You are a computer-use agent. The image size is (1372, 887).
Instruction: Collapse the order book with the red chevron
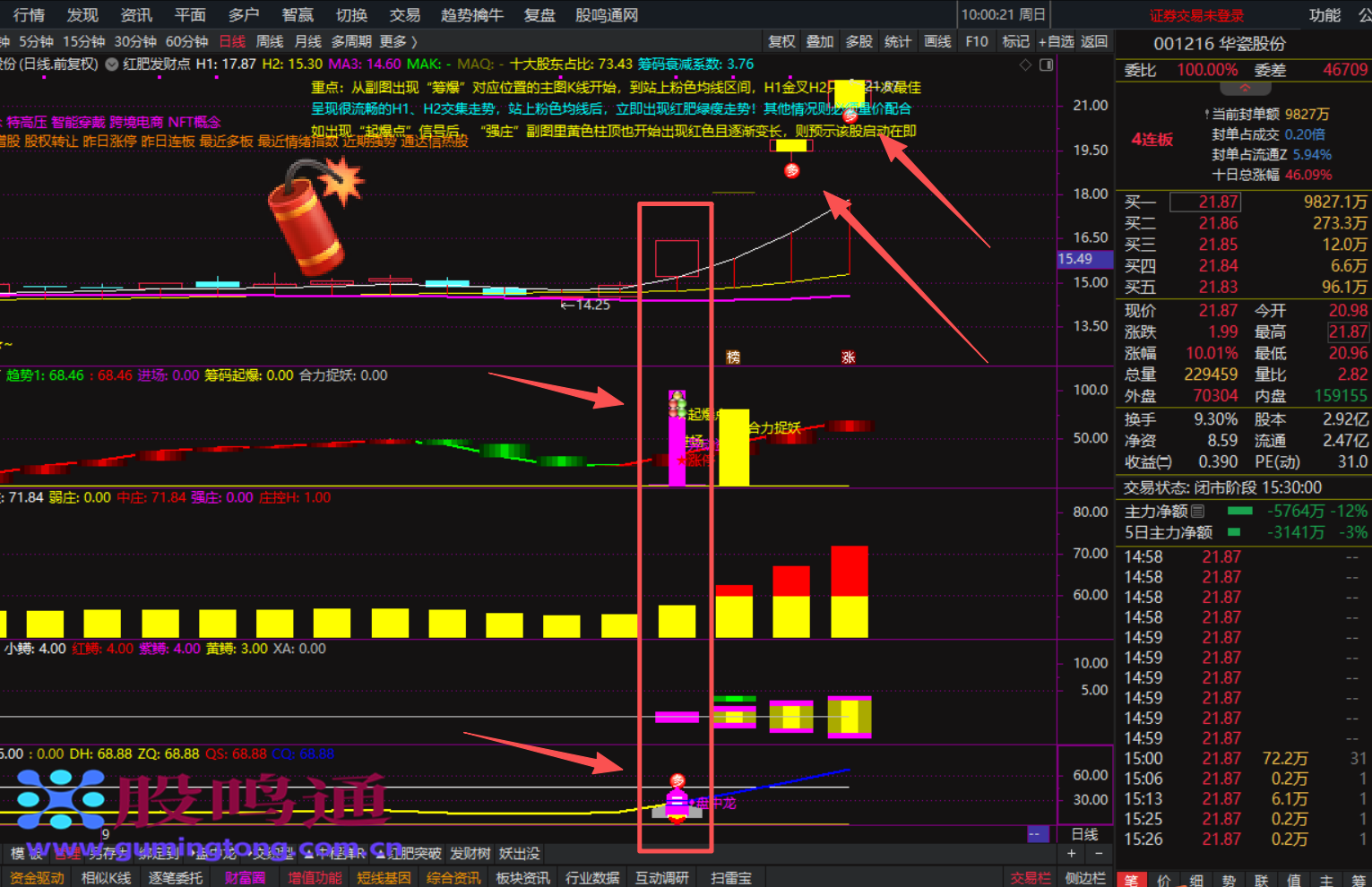click(x=1245, y=89)
